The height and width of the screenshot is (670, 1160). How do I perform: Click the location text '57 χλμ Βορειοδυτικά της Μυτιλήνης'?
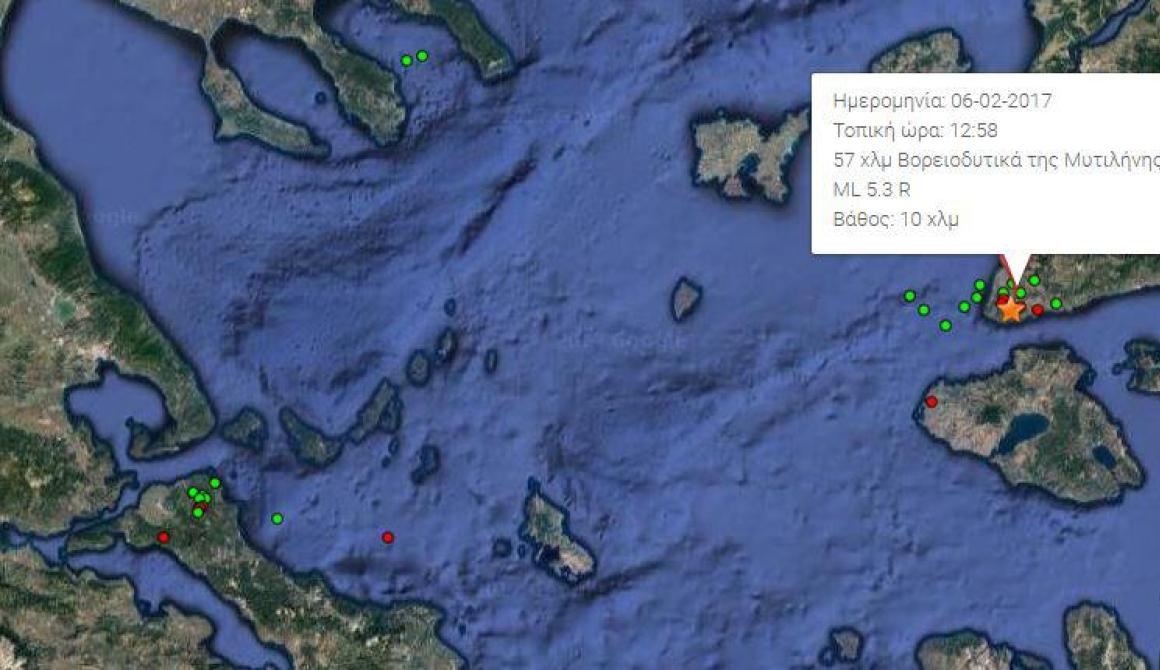[x=996, y=160]
